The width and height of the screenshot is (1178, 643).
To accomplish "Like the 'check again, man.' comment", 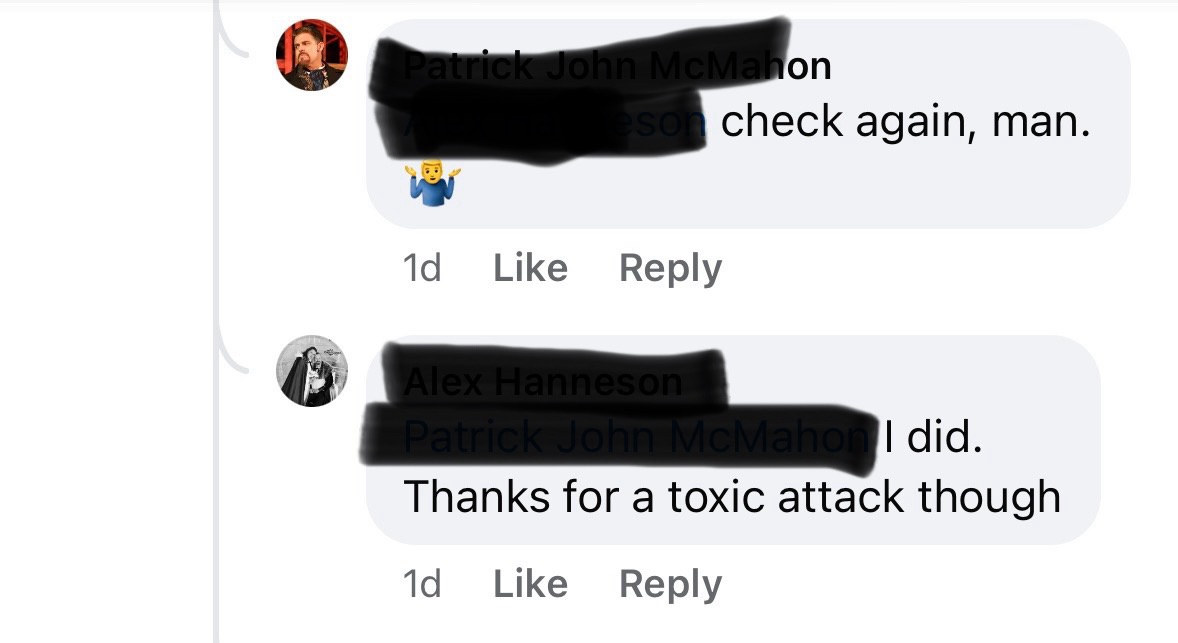I will (530, 267).
